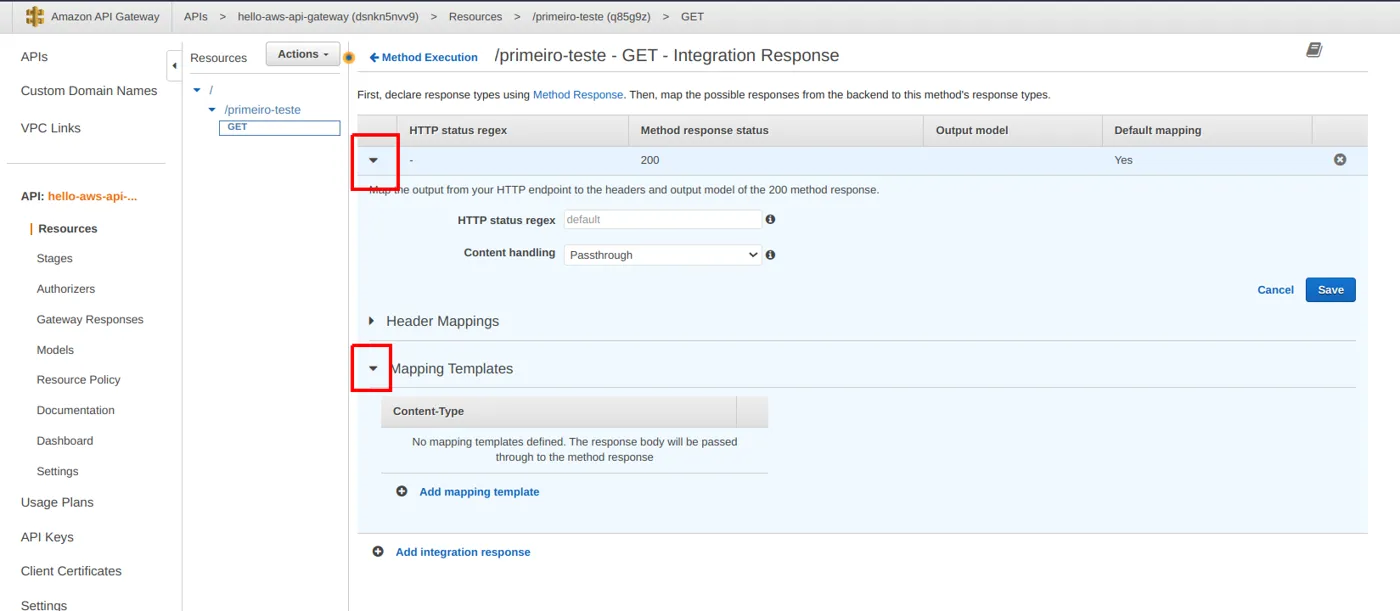Click the Save button

[x=1331, y=290]
